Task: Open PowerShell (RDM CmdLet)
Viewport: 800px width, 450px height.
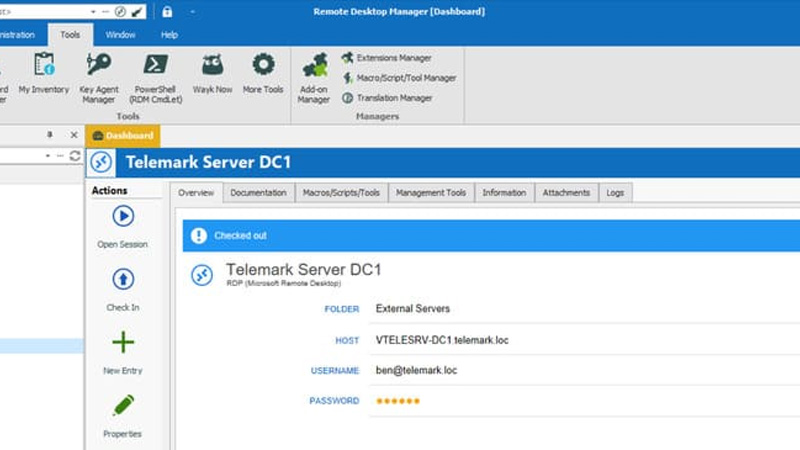Action: [x=156, y=78]
